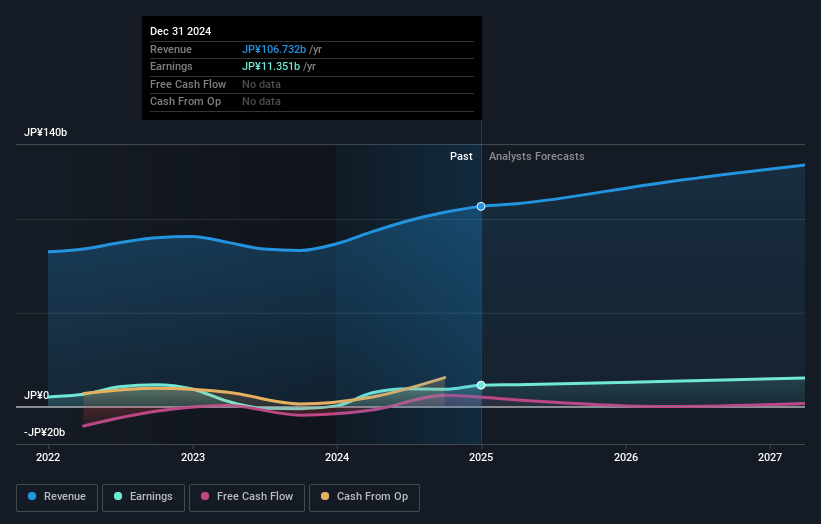Click the 2023 x-axis label
Screen dimensions: 821x524
(193, 457)
